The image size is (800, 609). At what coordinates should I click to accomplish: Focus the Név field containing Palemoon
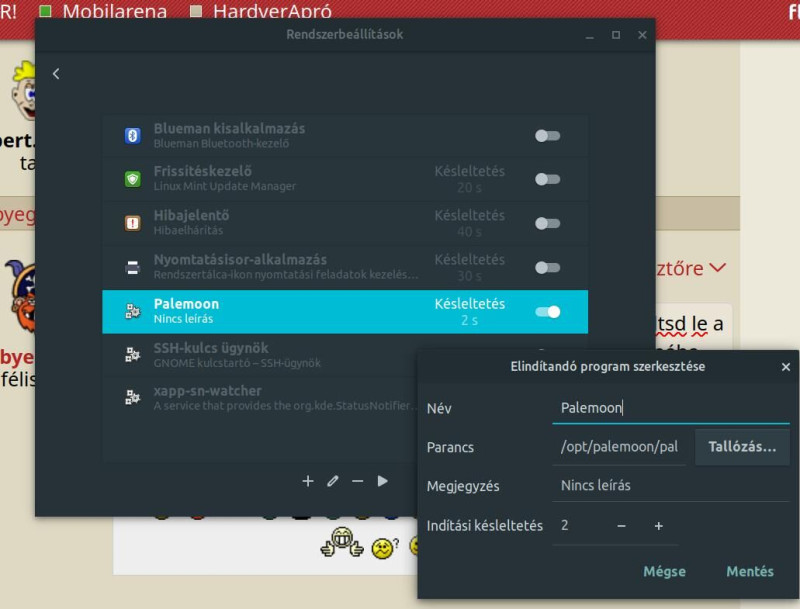671,408
